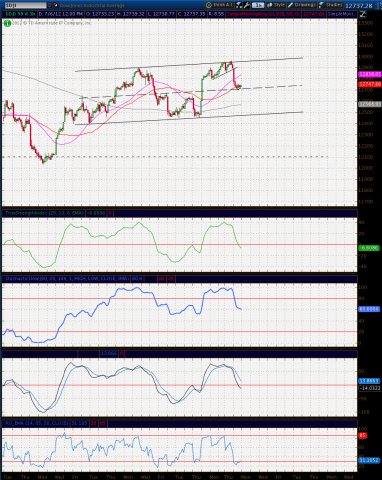382x480 pixels.
Task: Click the green -6.6096 axis value bubble
Action: 369,248
